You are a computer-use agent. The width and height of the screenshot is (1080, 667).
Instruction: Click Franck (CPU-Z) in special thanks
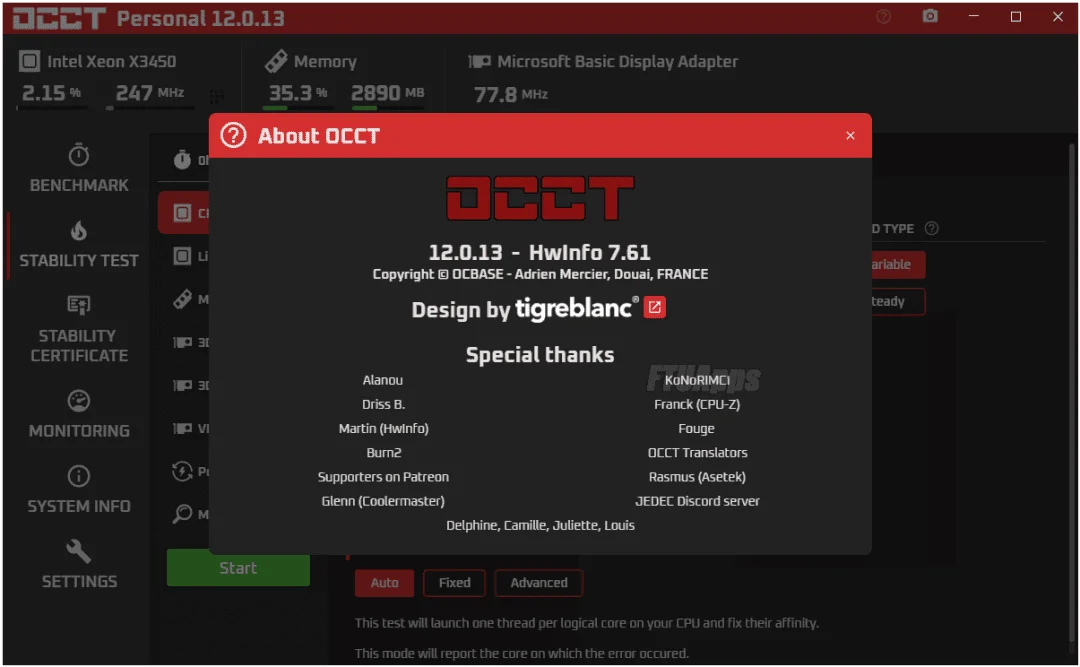697,404
